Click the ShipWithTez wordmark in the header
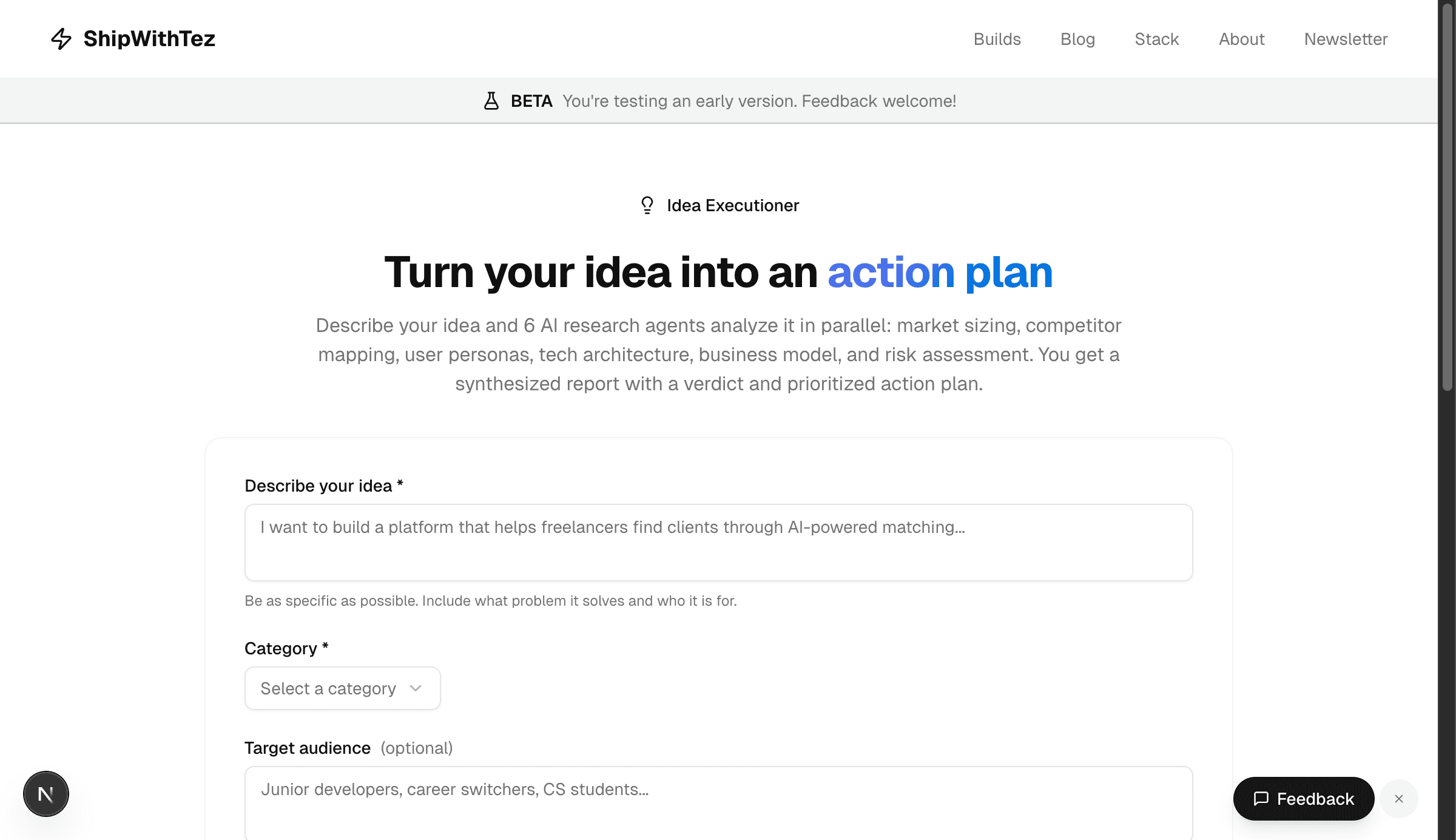This screenshot has width=1456, height=840. point(149,38)
